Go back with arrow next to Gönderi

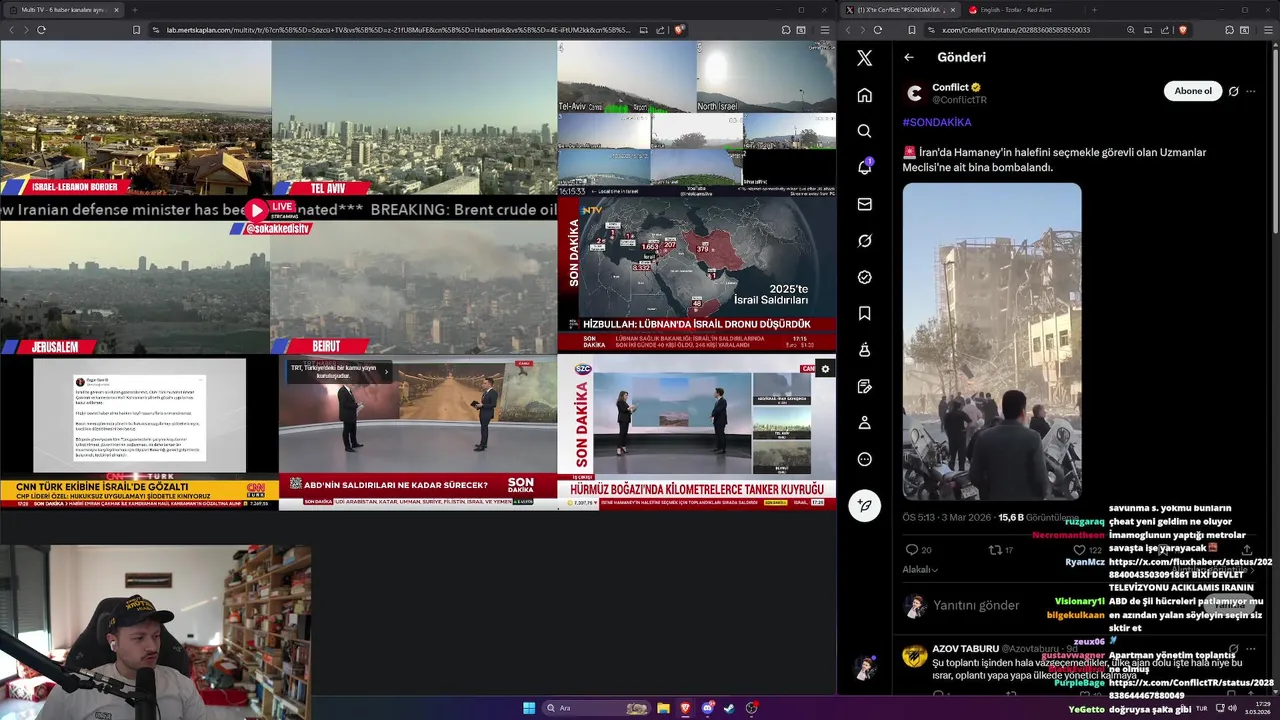pos(909,57)
